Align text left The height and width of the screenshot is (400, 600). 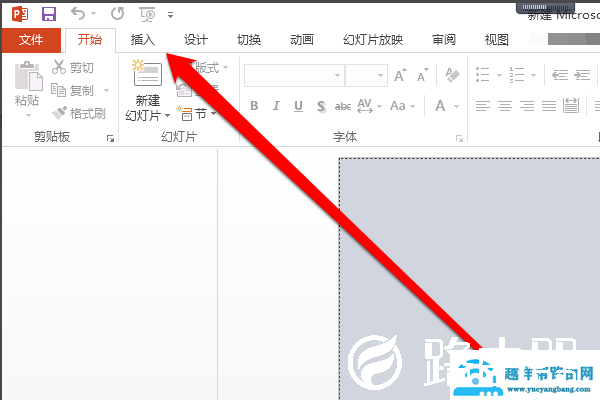[483, 106]
